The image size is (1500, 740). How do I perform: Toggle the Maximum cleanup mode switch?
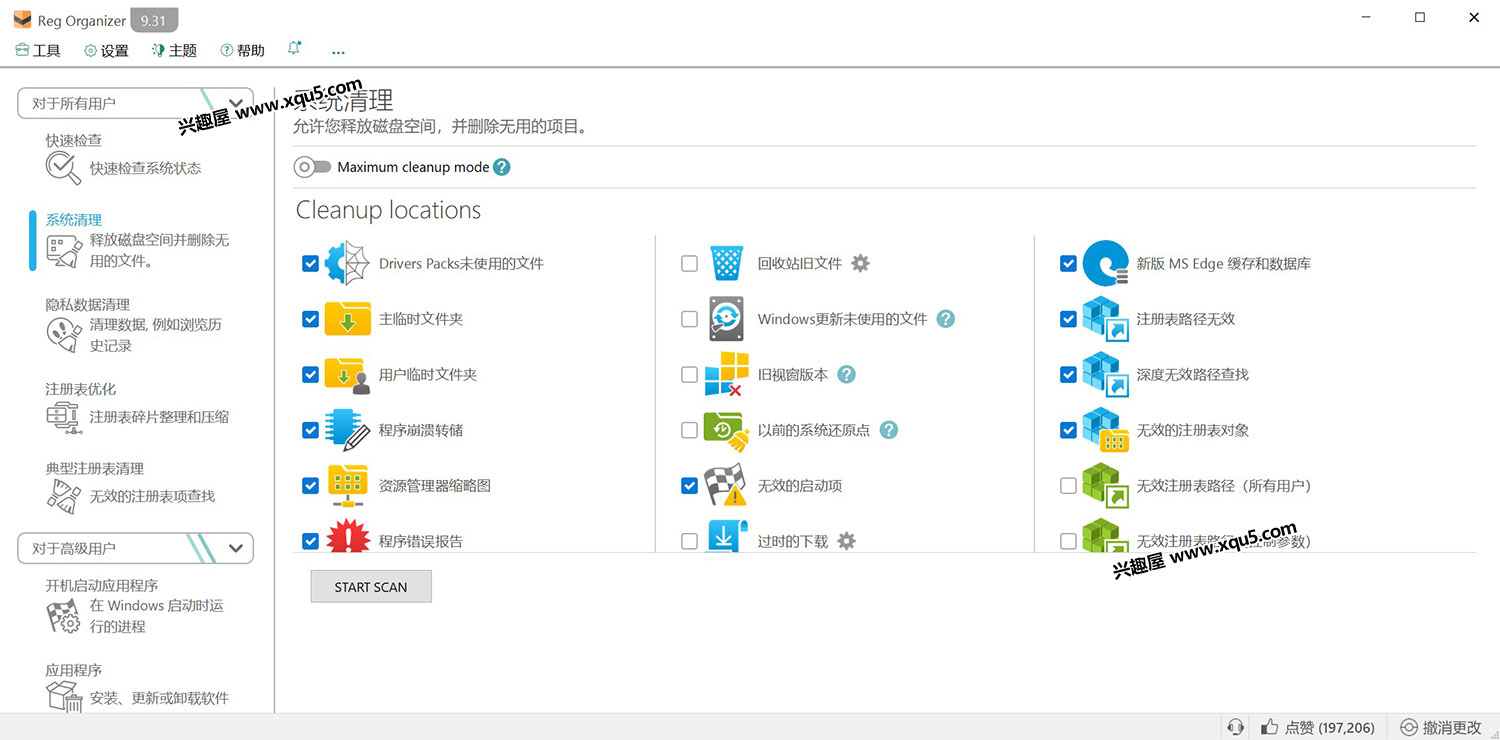pyautogui.click(x=312, y=167)
